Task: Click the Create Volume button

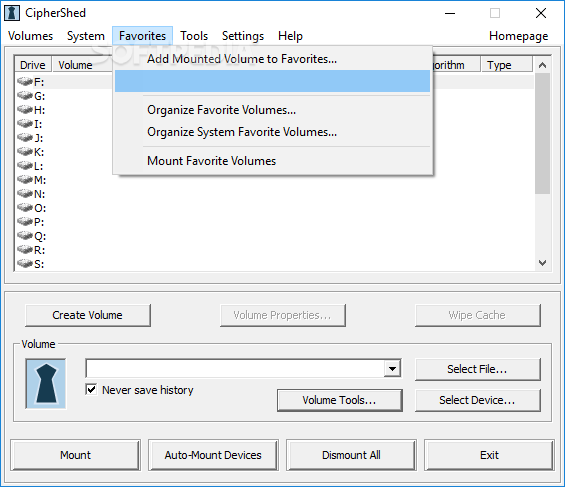Action: pos(88,315)
